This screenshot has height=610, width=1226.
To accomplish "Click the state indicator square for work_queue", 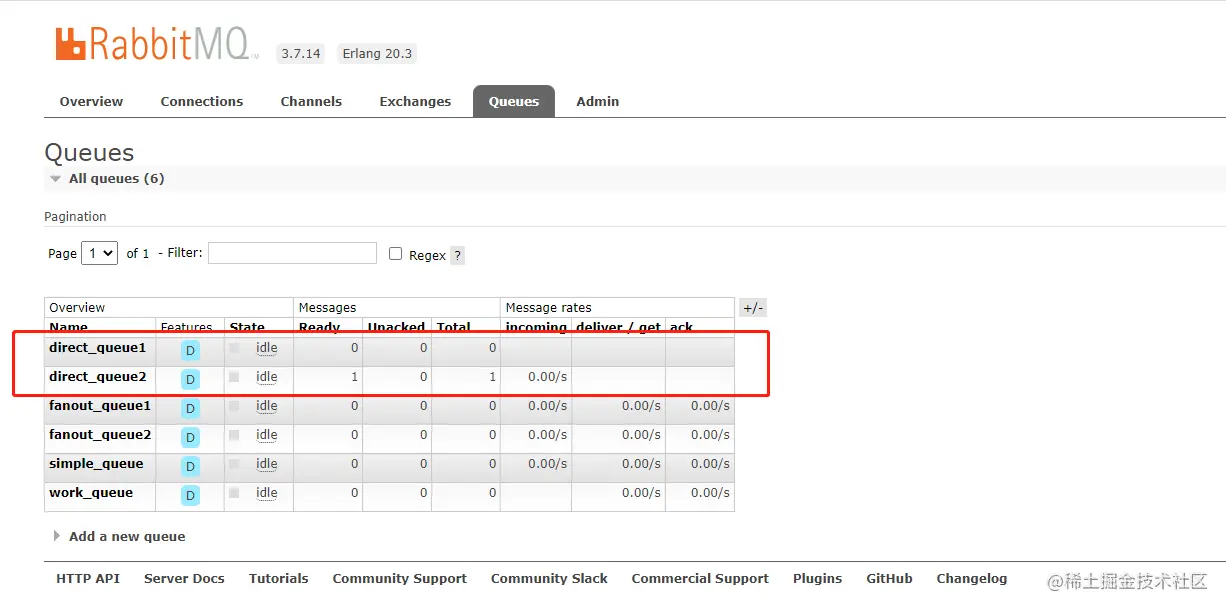I will click(234, 493).
